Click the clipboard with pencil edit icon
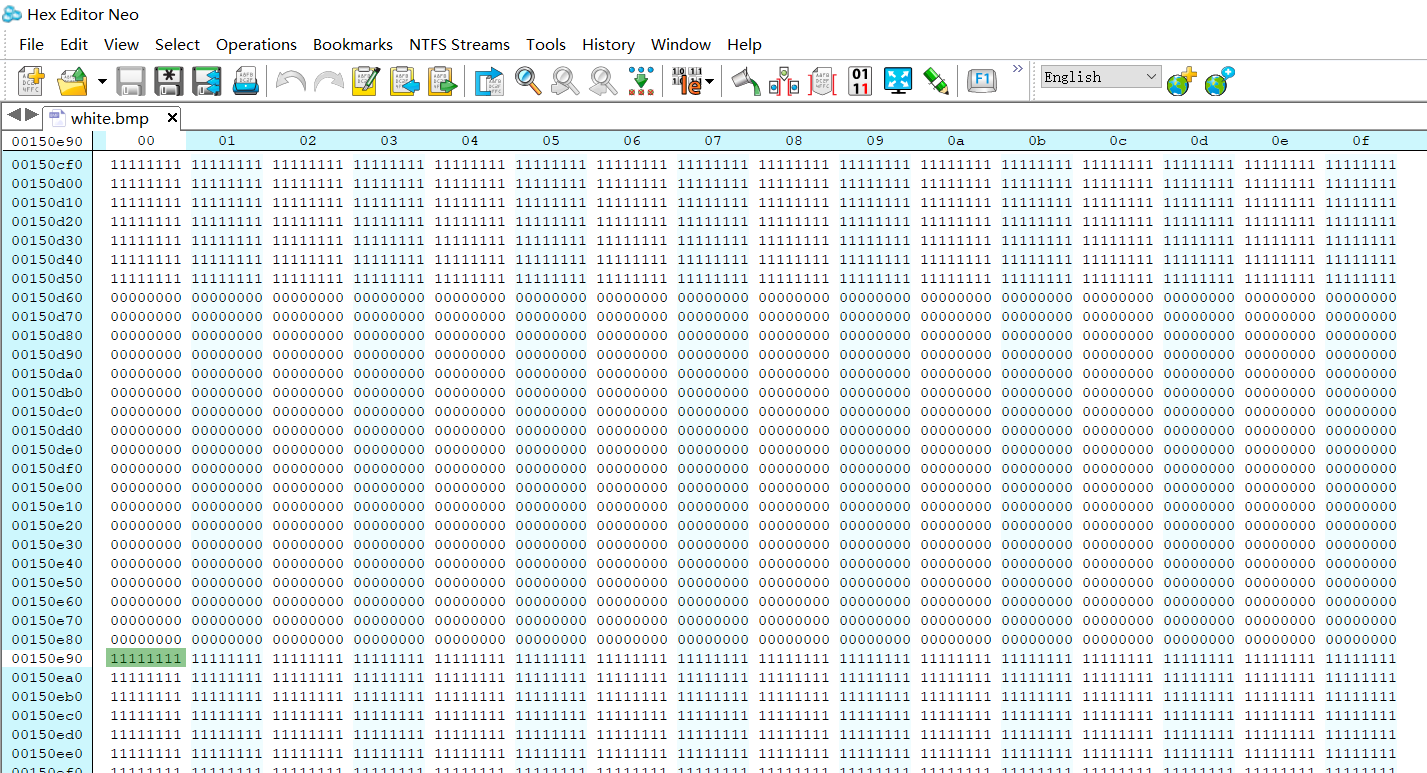Viewport: 1427px width, 773px height. [366, 80]
